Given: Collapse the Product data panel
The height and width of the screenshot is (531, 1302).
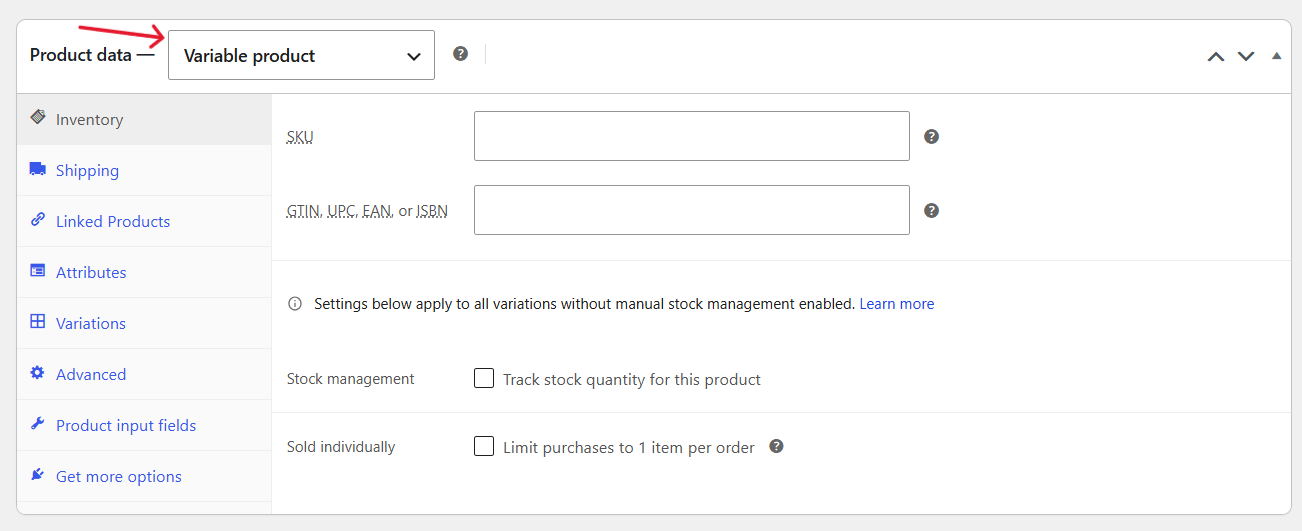Looking at the screenshot, I should 1276,56.
